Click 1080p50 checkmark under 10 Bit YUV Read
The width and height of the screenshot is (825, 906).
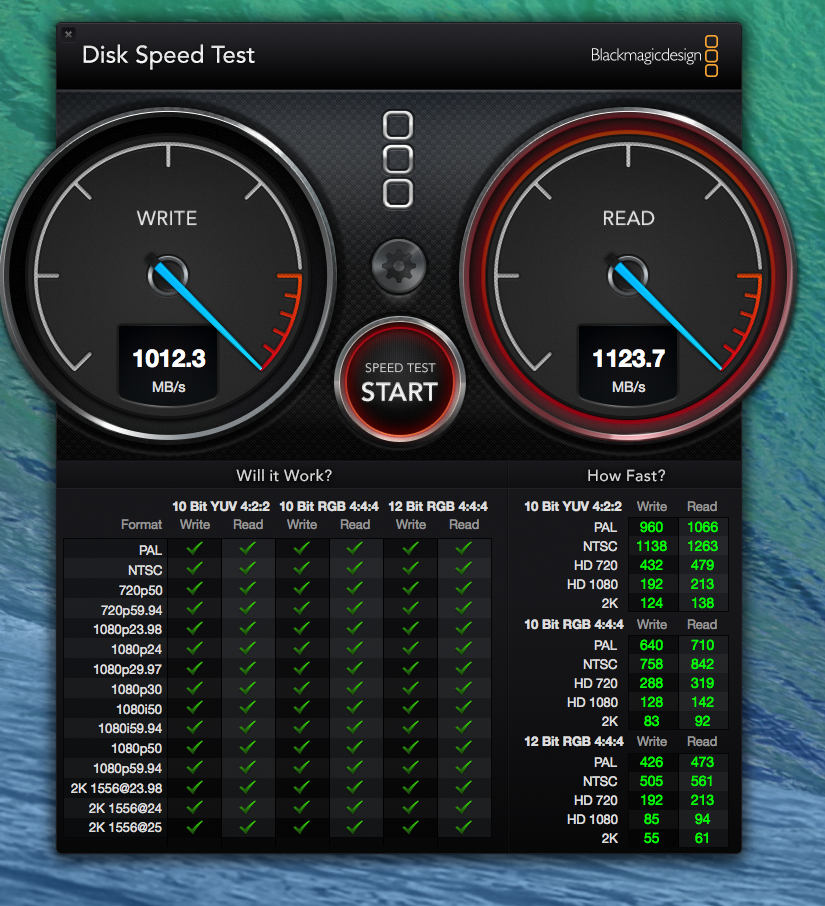click(248, 747)
